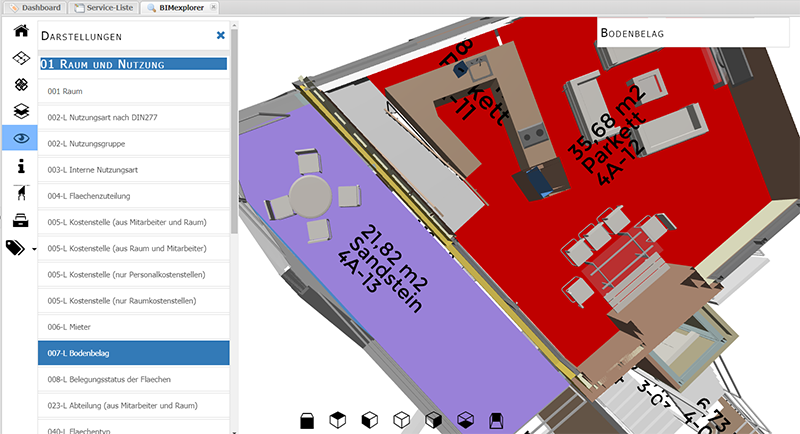Open the layers stack icon in sidebar
This screenshot has height=434, width=800.
pyautogui.click(x=21, y=111)
